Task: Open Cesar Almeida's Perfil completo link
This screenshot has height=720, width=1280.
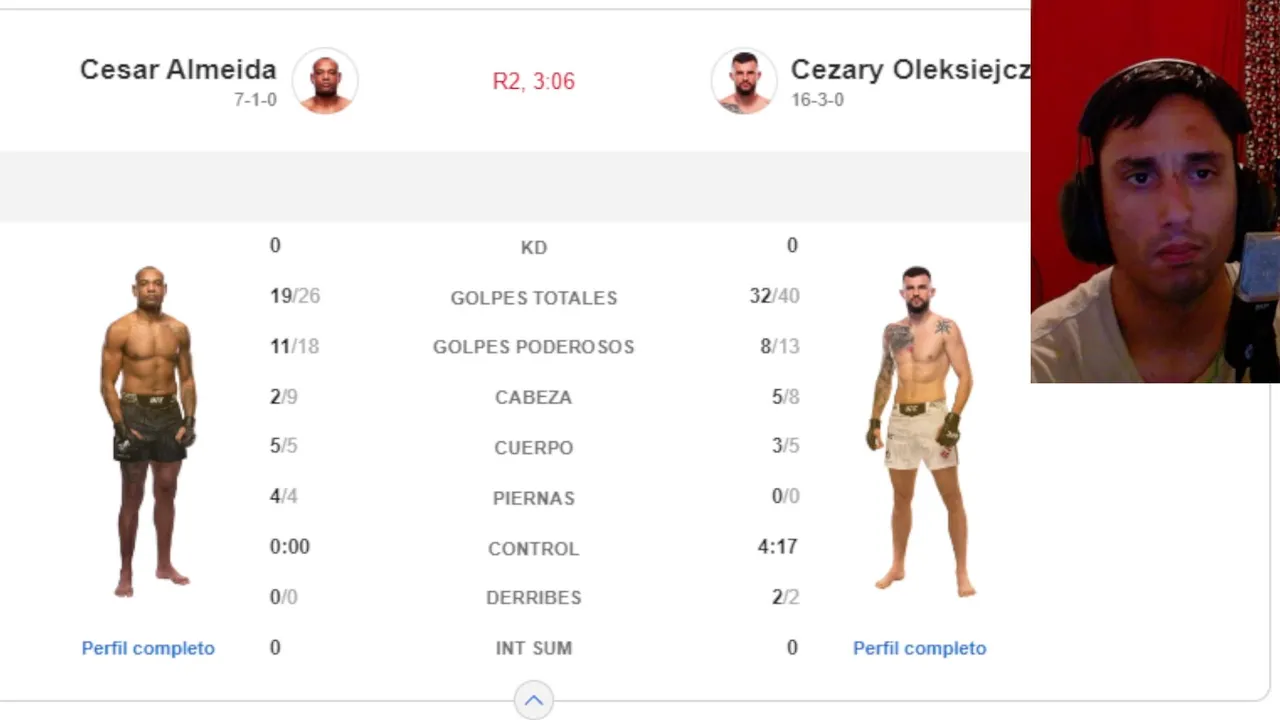Action: tap(148, 648)
